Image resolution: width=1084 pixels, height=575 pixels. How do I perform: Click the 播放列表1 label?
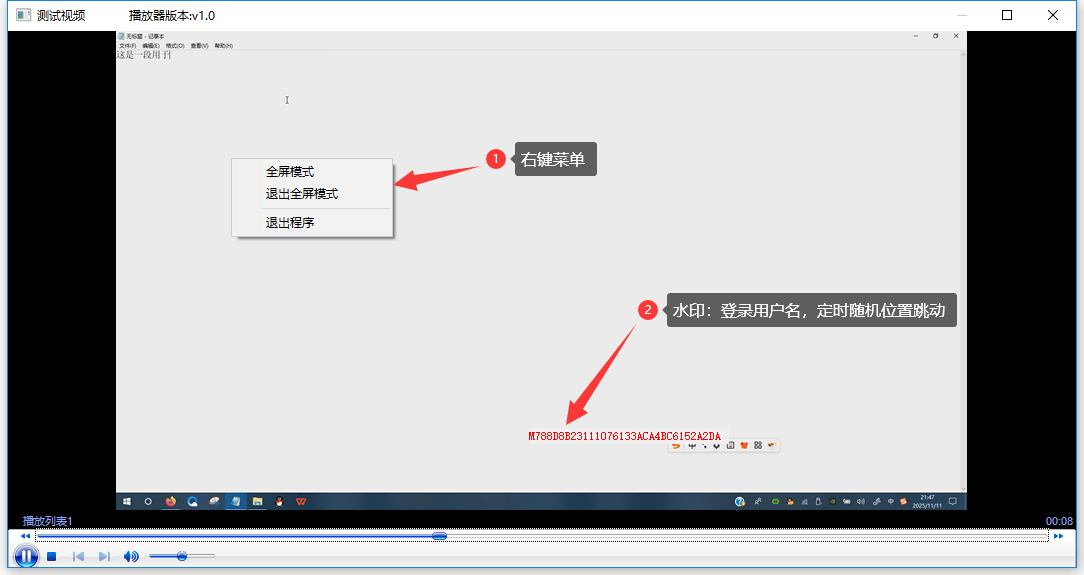(47, 521)
